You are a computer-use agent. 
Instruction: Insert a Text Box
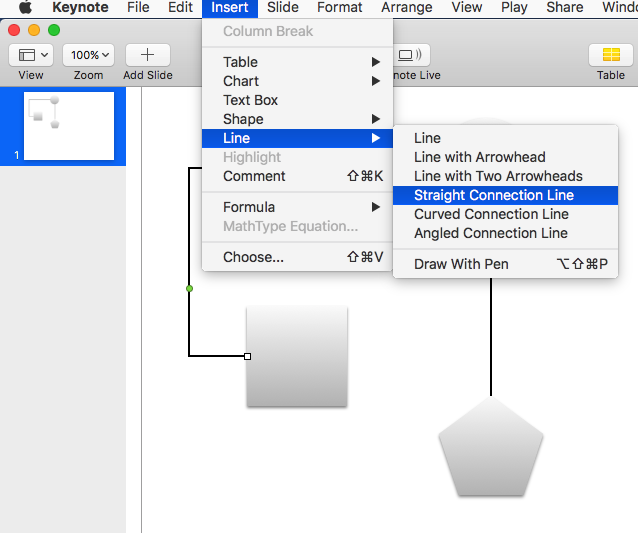[x=297, y=100]
